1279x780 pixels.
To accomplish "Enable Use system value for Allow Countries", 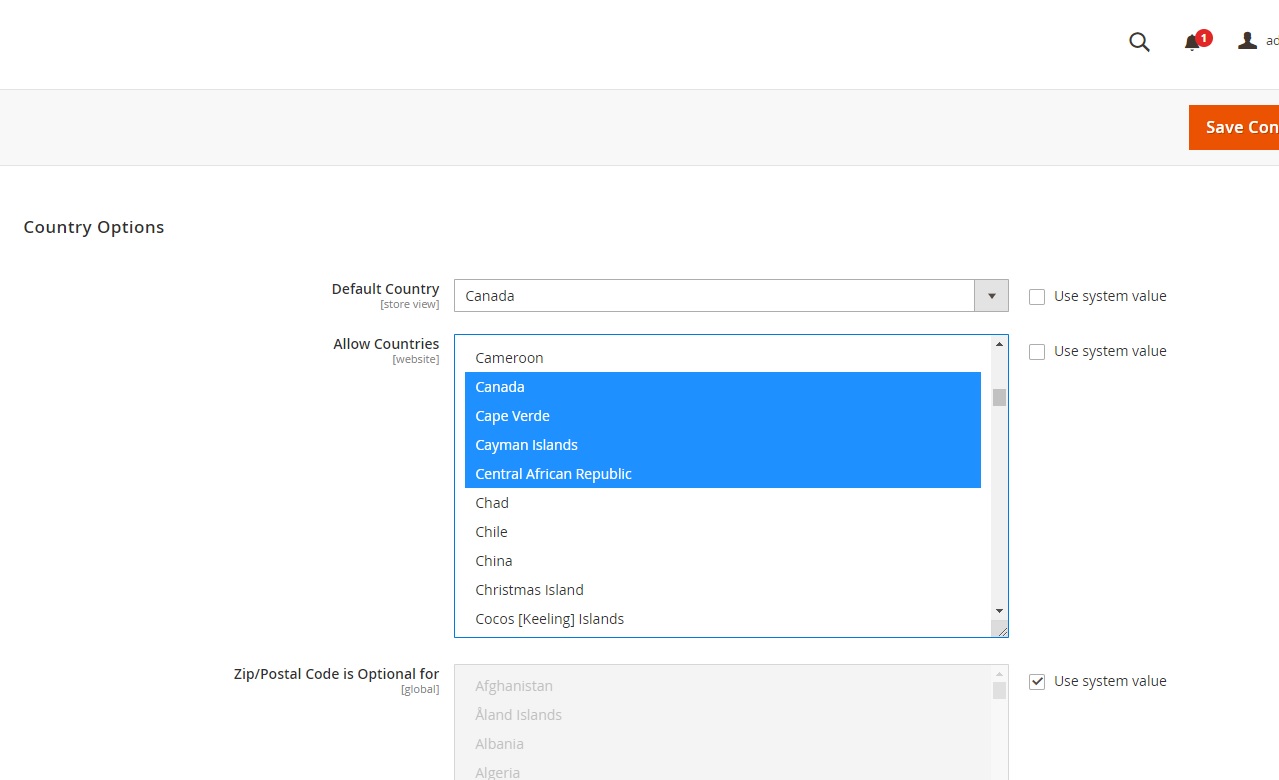I will click(1037, 351).
